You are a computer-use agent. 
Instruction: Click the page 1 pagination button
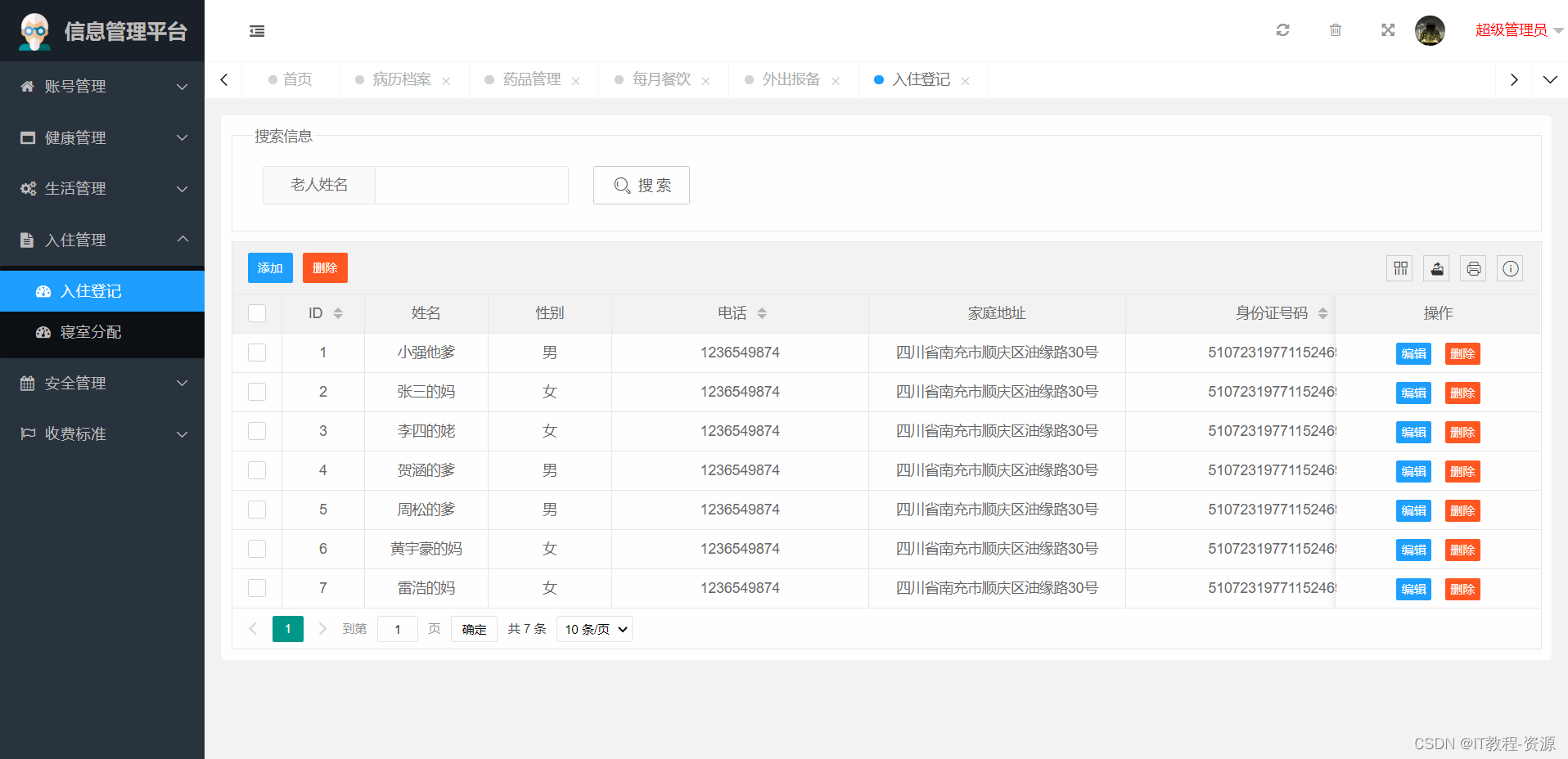coord(288,629)
